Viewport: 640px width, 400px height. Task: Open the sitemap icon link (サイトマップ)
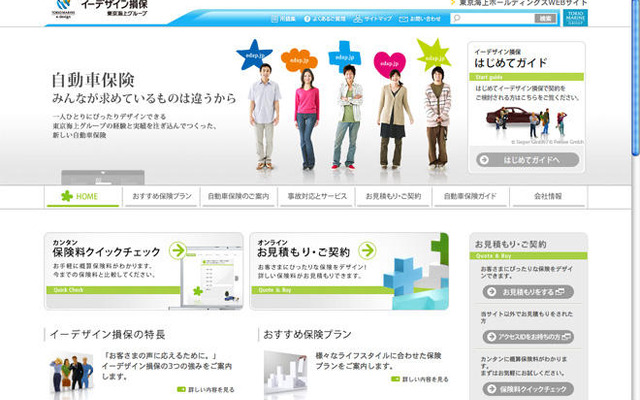coord(373,19)
